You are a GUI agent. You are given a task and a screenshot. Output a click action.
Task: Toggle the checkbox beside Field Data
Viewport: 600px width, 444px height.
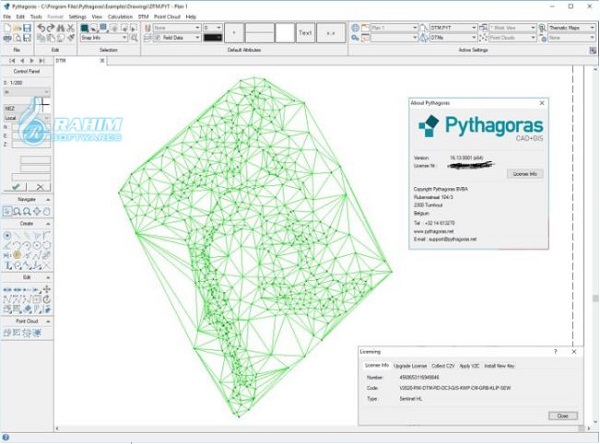(157, 38)
